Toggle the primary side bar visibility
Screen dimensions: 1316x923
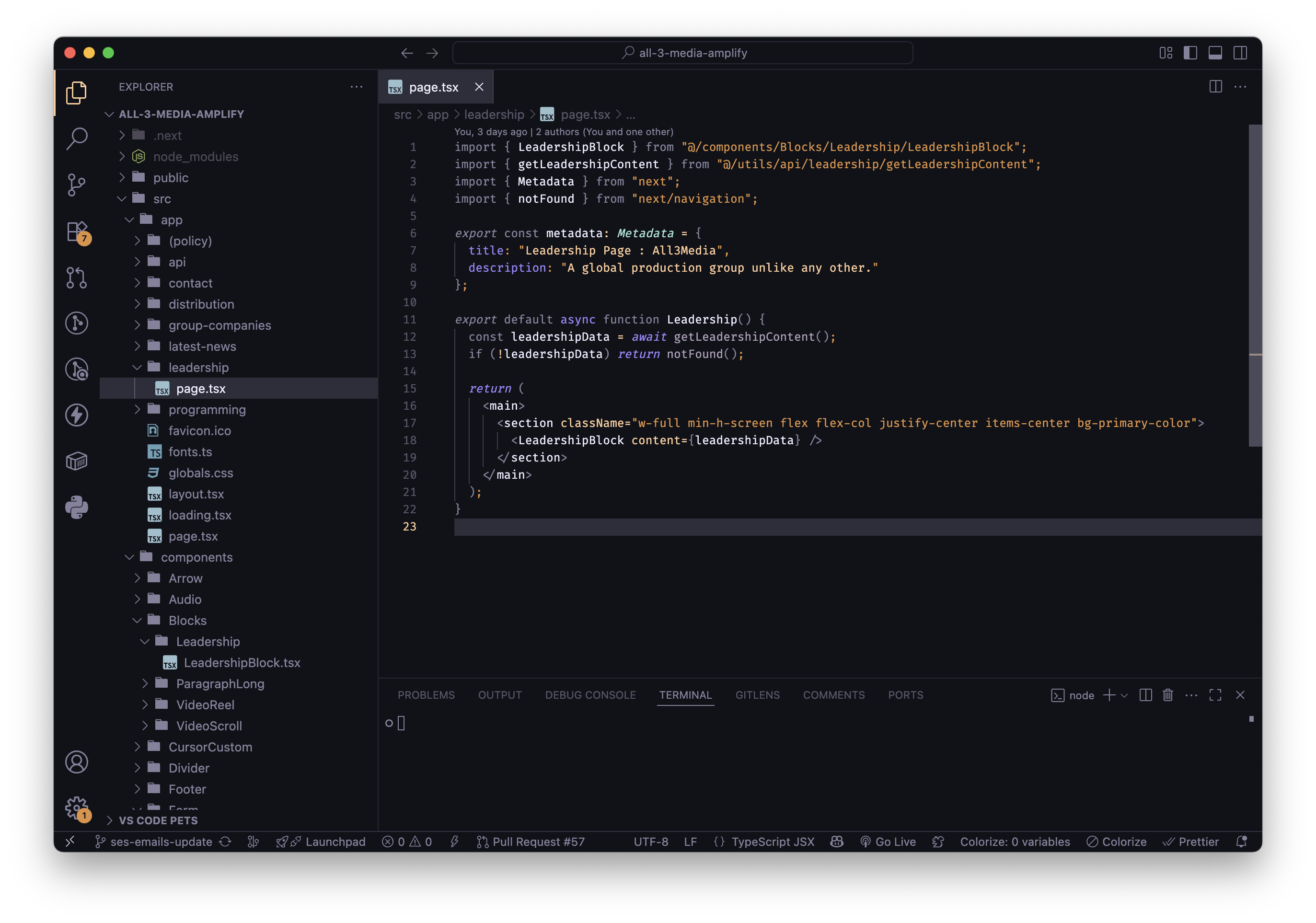click(x=1190, y=53)
